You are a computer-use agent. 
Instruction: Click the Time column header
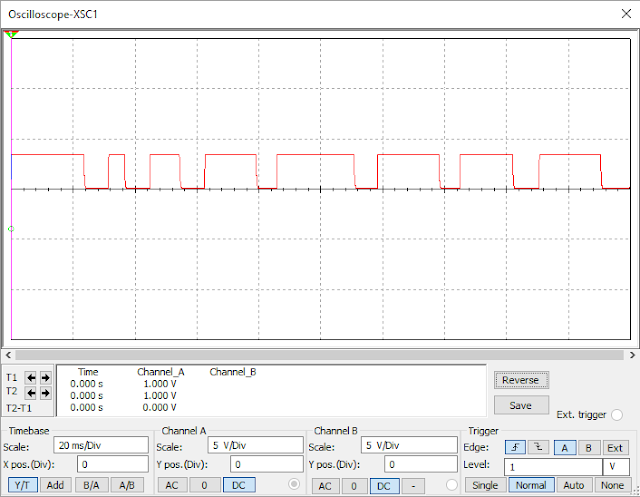click(88, 372)
